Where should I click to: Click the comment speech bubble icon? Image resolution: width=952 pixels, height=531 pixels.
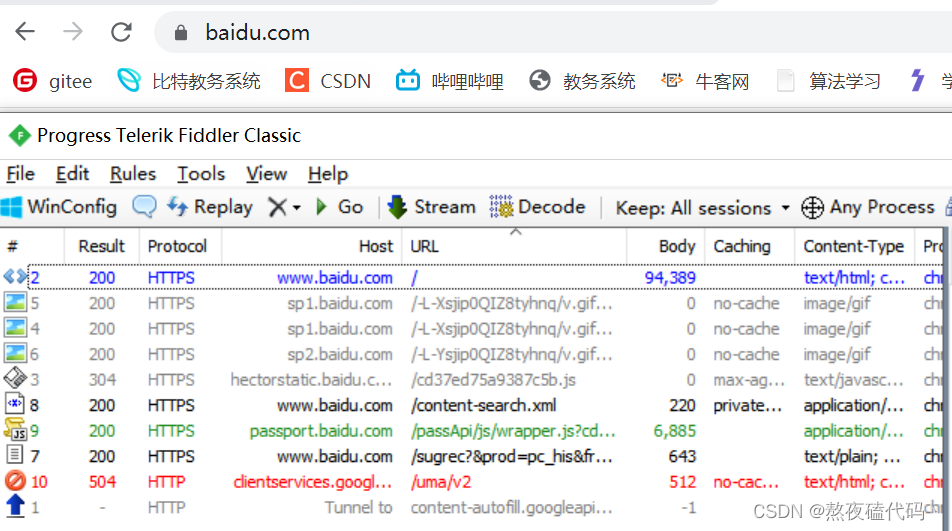click(144, 207)
